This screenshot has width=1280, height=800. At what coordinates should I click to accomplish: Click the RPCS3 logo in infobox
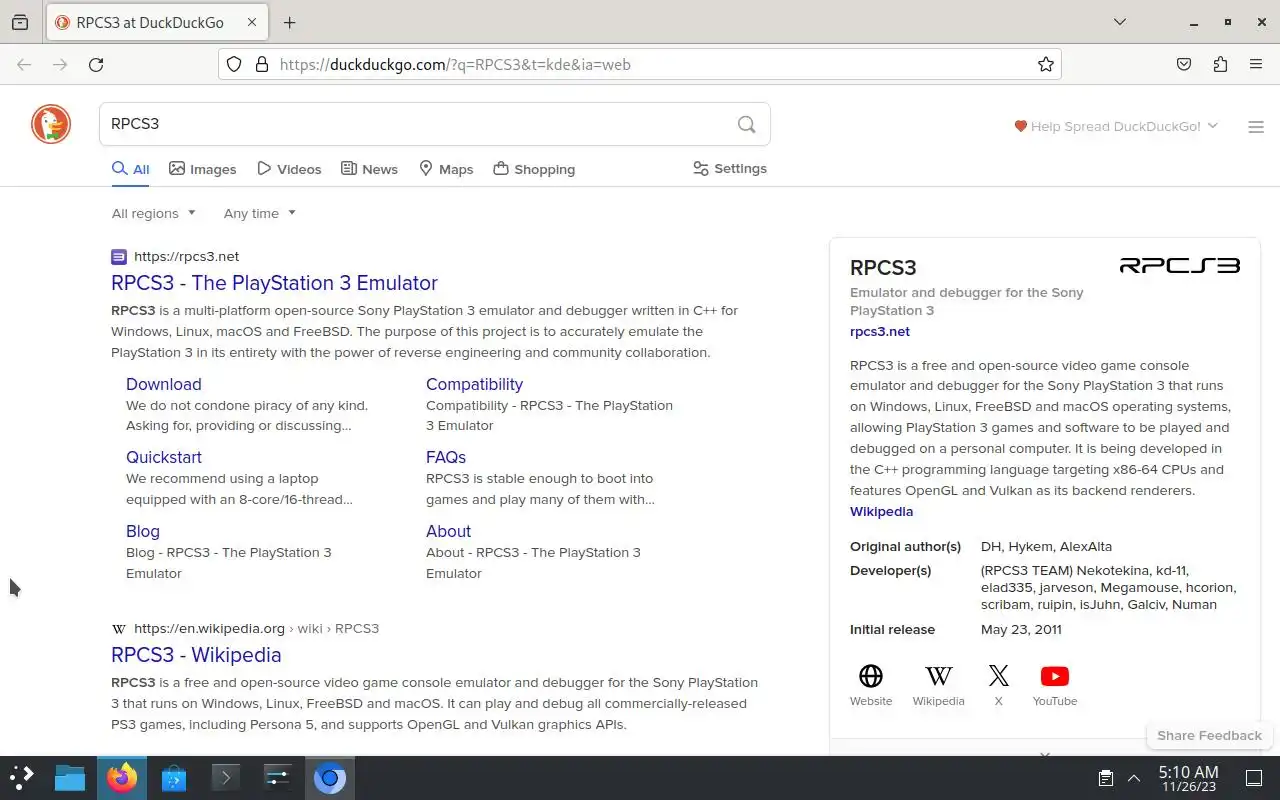point(1180,265)
